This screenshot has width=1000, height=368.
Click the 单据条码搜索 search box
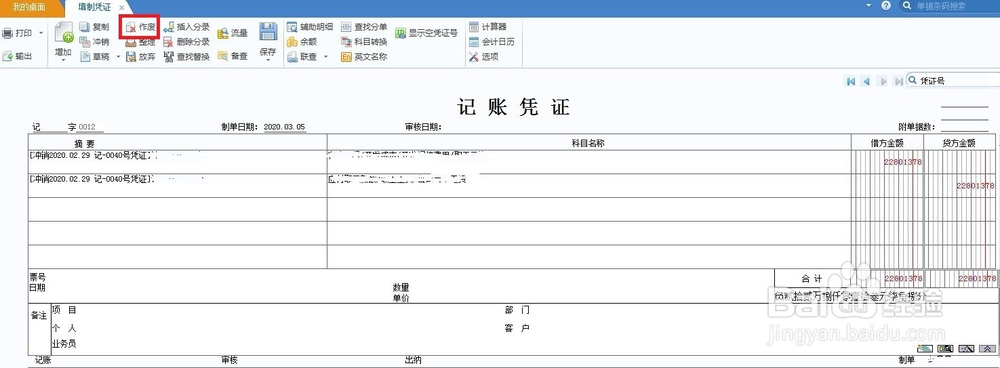coord(950,6)
